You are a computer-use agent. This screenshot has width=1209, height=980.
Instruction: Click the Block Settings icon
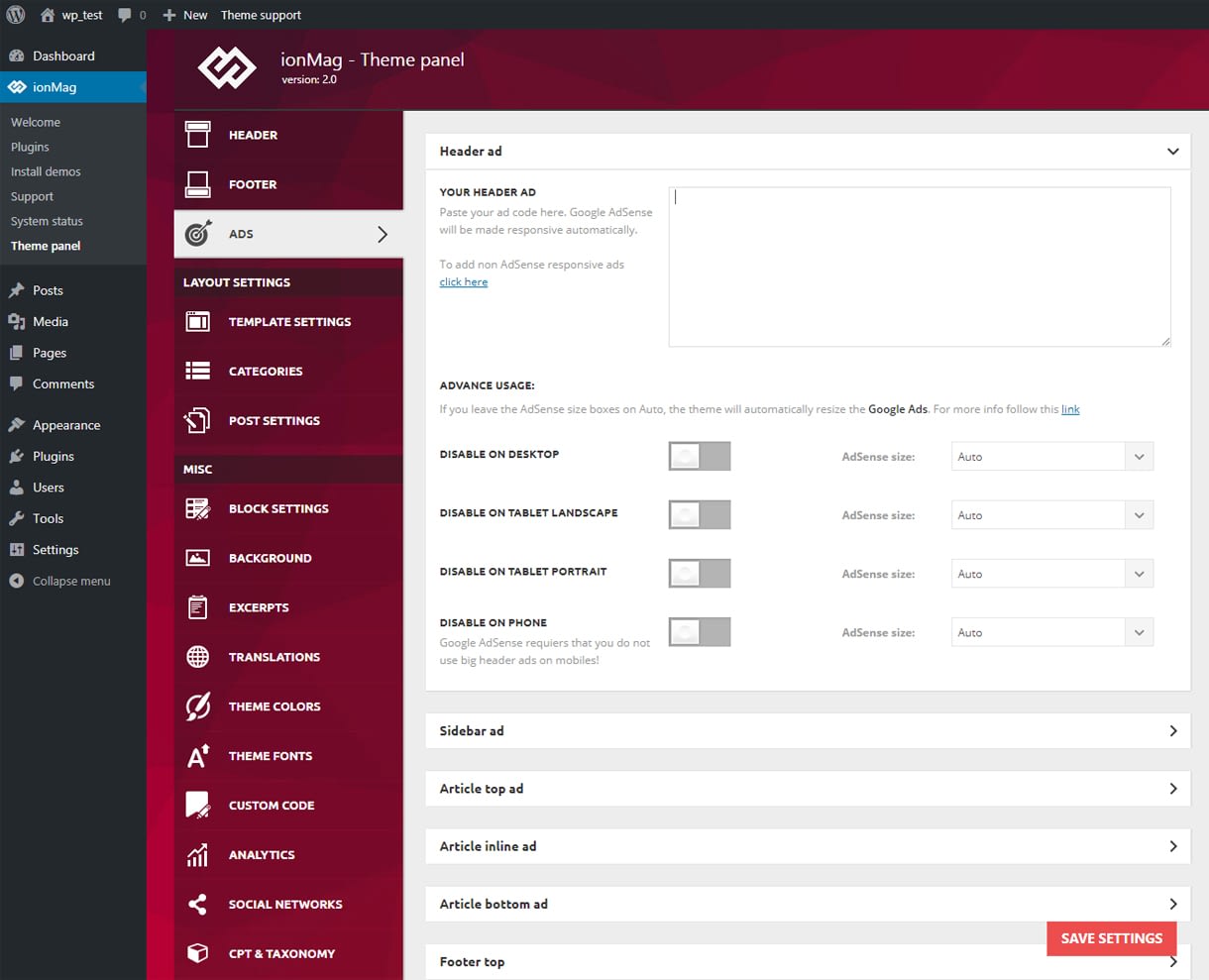(x=198, y=508)
